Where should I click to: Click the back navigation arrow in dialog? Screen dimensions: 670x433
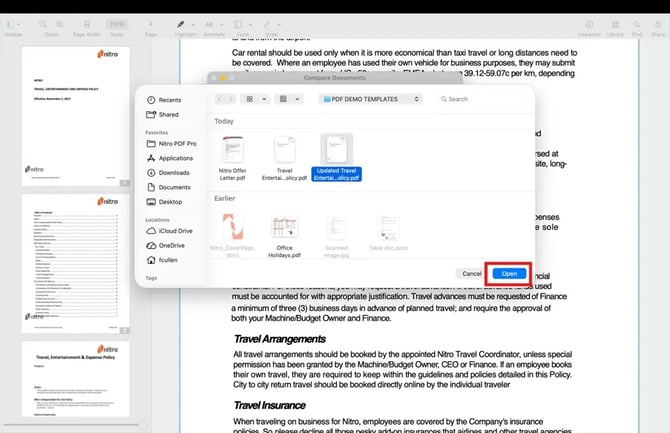(220, 99)
